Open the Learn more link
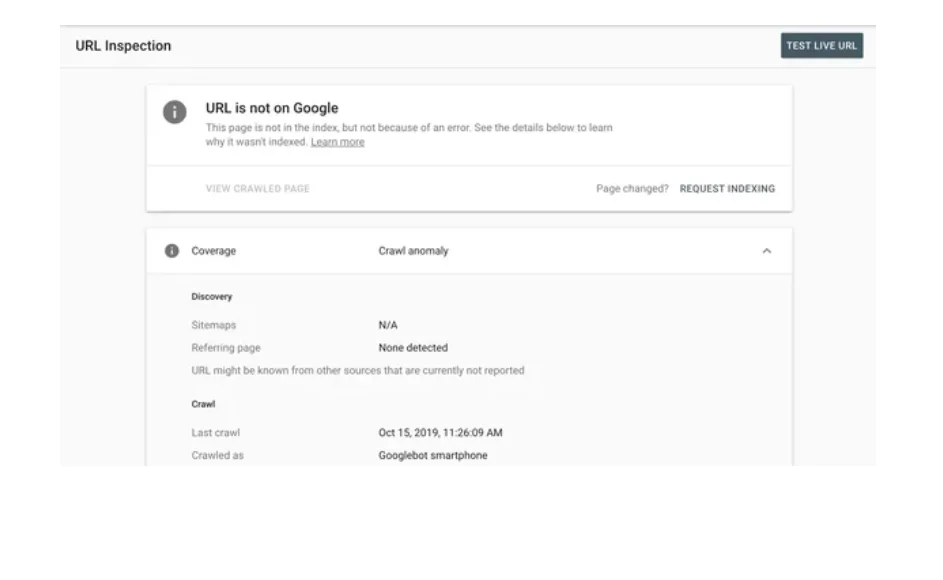The width and height of the screenshot is (943, 580). (338, 141)
